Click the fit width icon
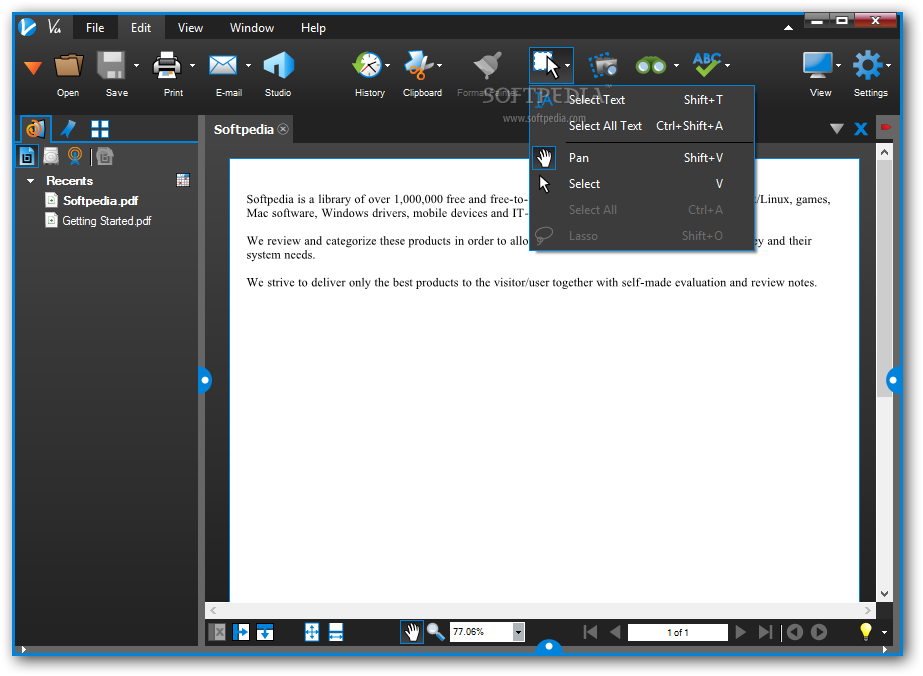Viewport: 923px width, 676px height. (x=336, y=632)
